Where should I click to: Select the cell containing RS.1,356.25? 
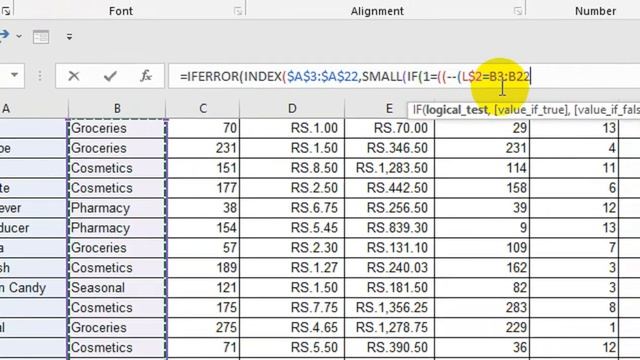coord(389,308)
